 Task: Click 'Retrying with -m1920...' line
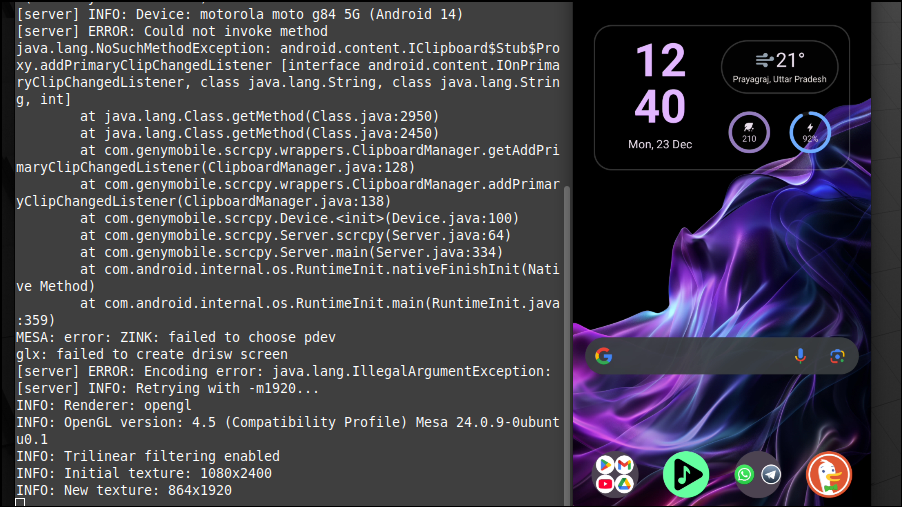click(x=167, y=388)
